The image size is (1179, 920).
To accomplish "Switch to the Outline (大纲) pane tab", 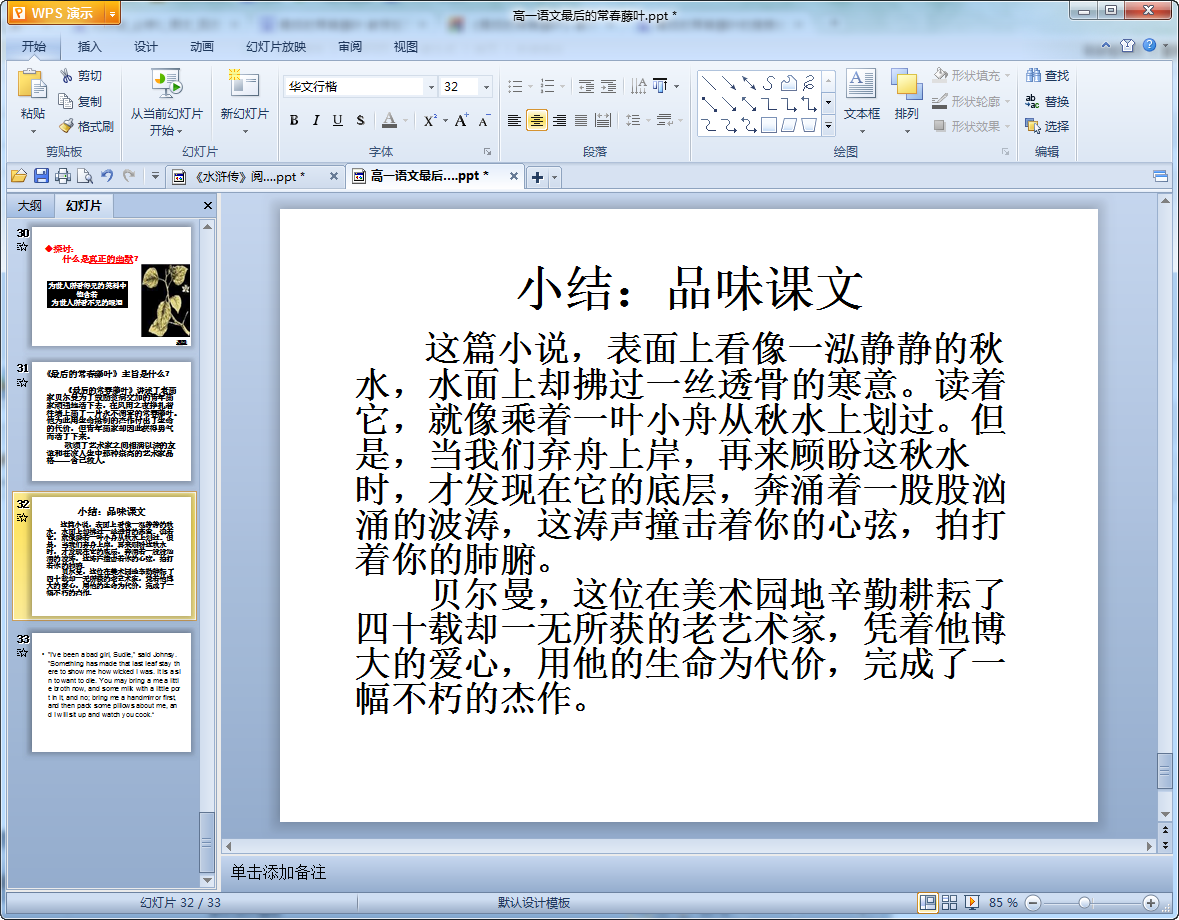I will [x=30, y=206].
